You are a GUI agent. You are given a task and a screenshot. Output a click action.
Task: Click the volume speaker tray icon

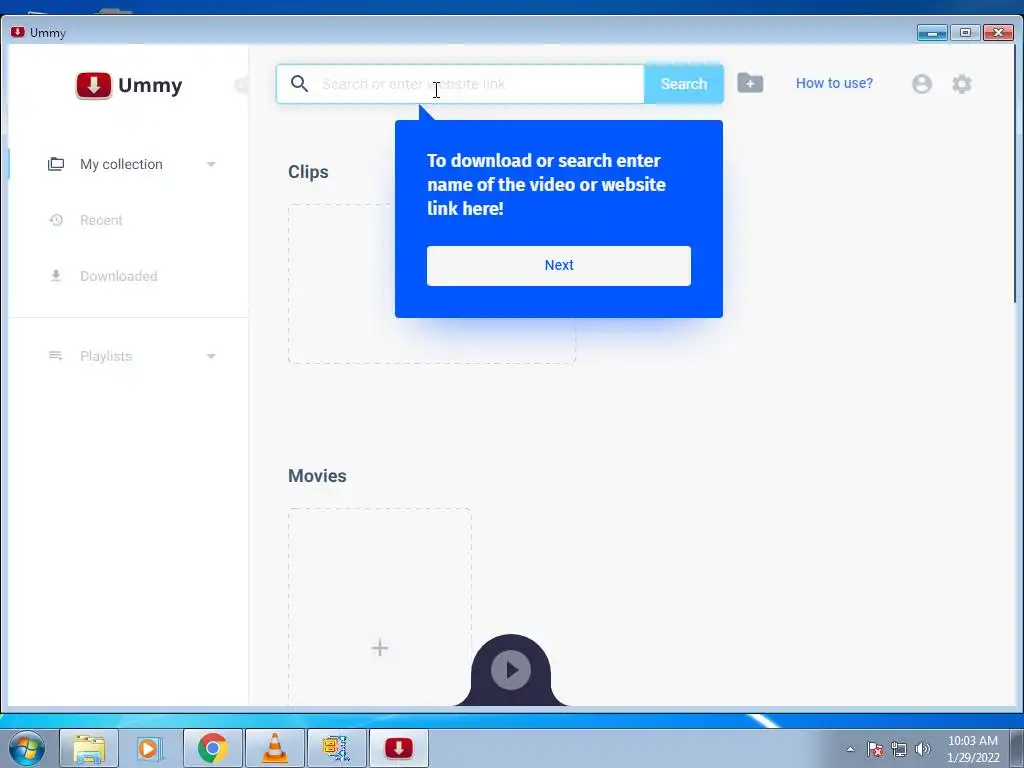pos(922,749)
